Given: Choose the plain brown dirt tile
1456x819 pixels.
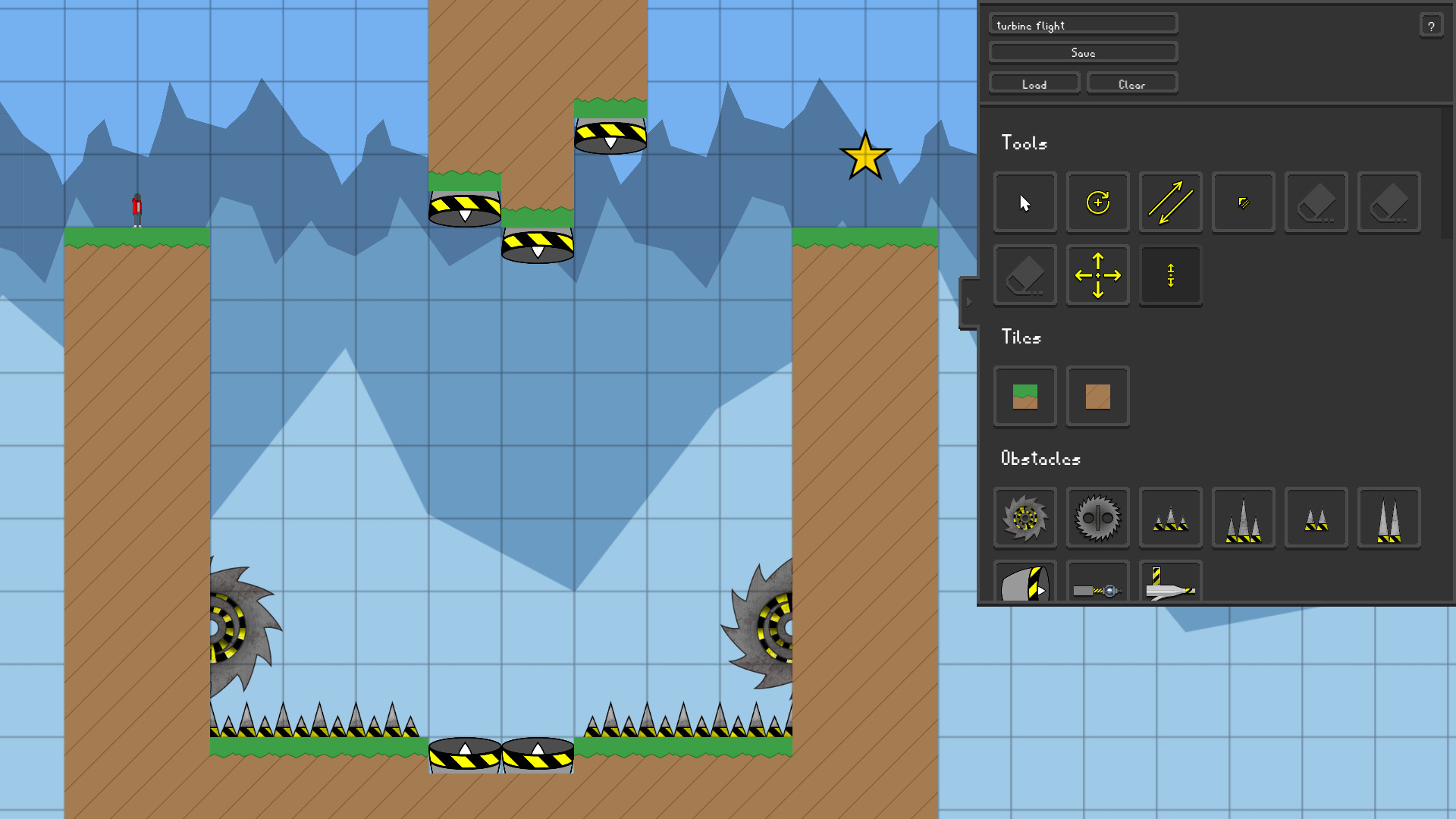Looking at the screenshot, I should click(x=1097, y=397).
